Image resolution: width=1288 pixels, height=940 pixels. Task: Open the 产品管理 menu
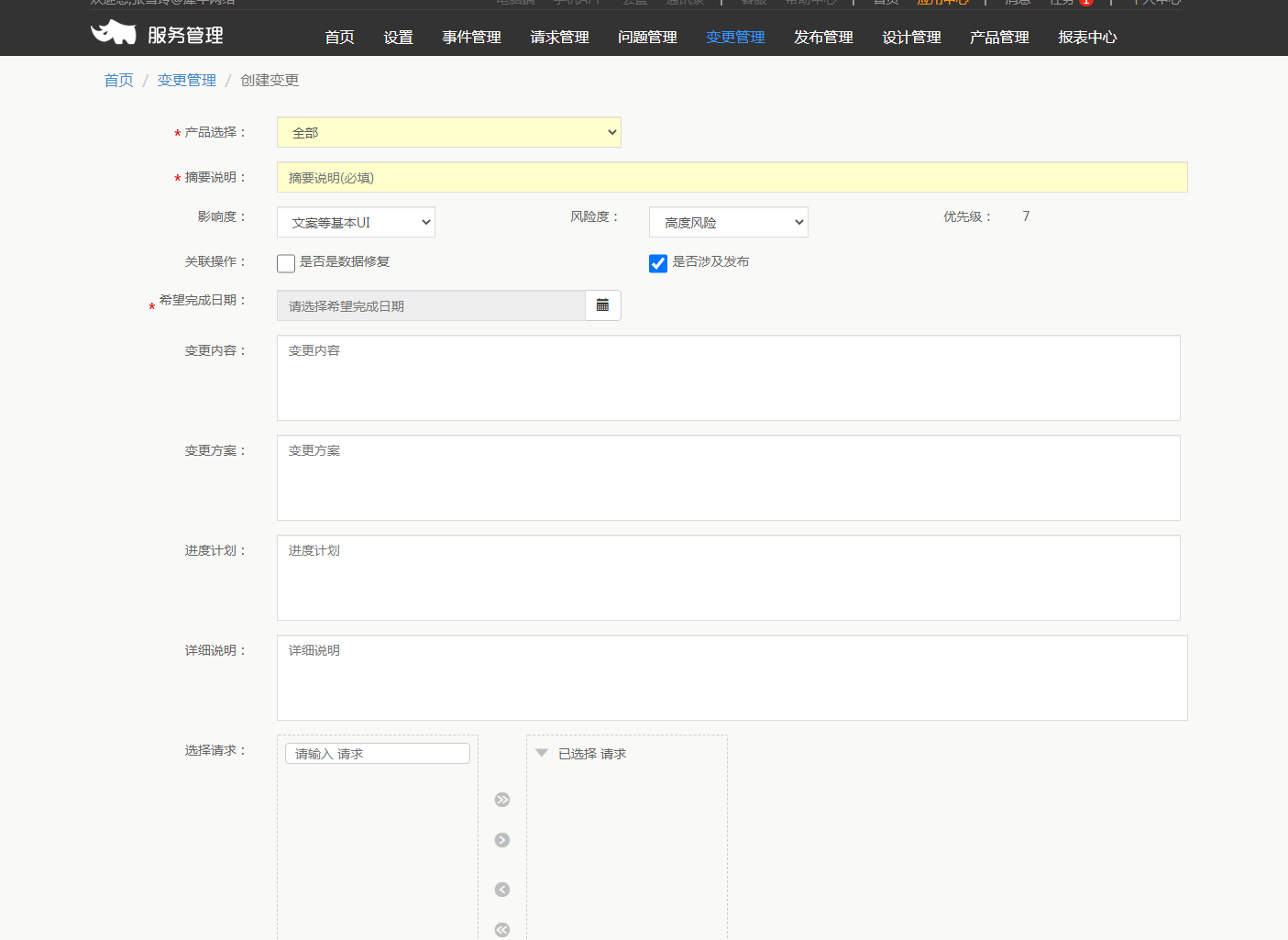(999, 37)
